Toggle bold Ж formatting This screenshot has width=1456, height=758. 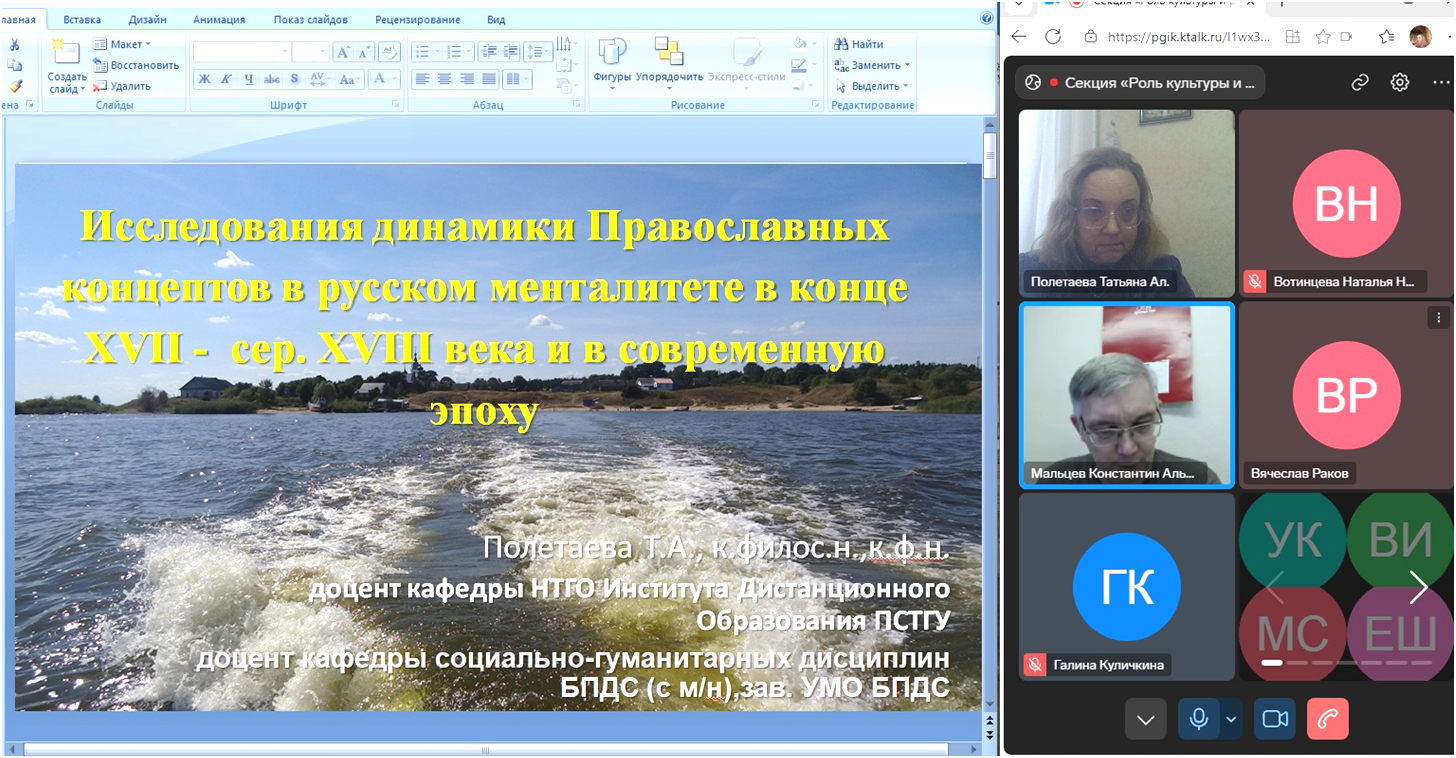(x=204, y=79)
